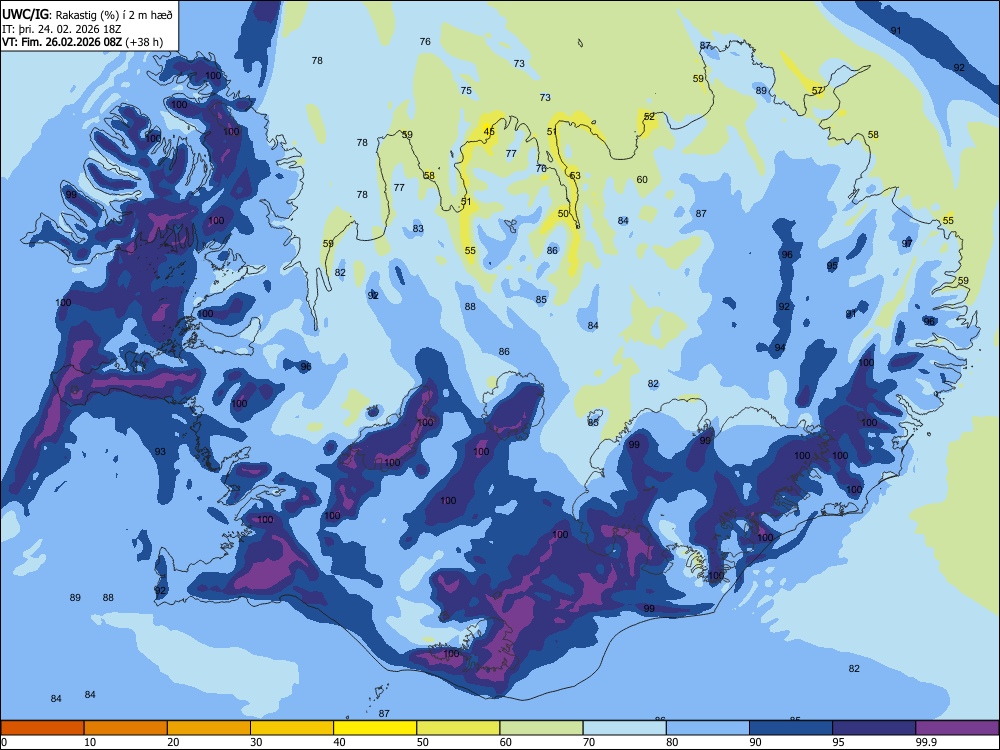The image size is (1000, 750).
Task: Click the '83' humidity value on the map
Action: pos(418,229)
